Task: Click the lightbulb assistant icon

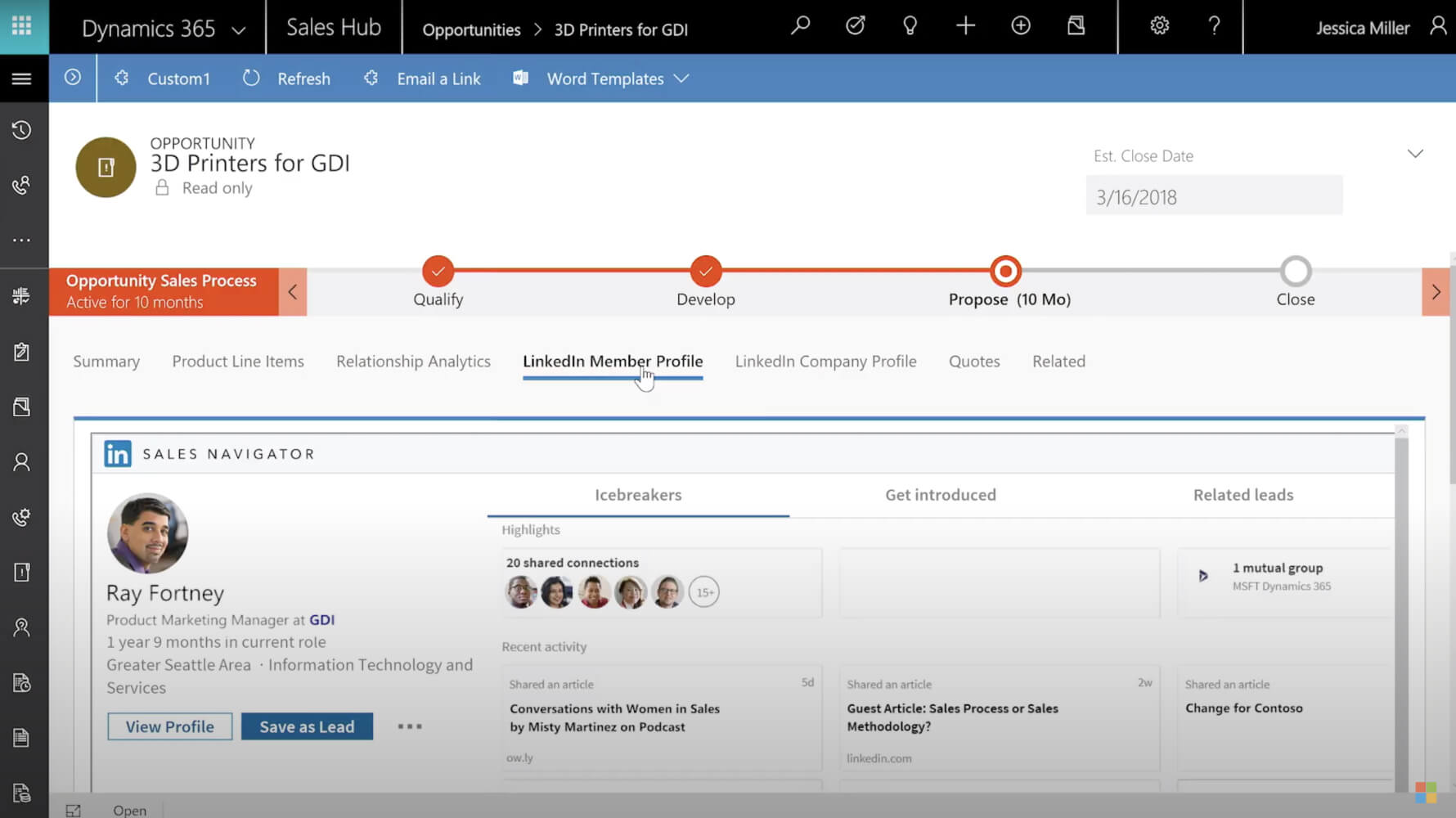Action: pyautogui.click(x=910, y=26)
